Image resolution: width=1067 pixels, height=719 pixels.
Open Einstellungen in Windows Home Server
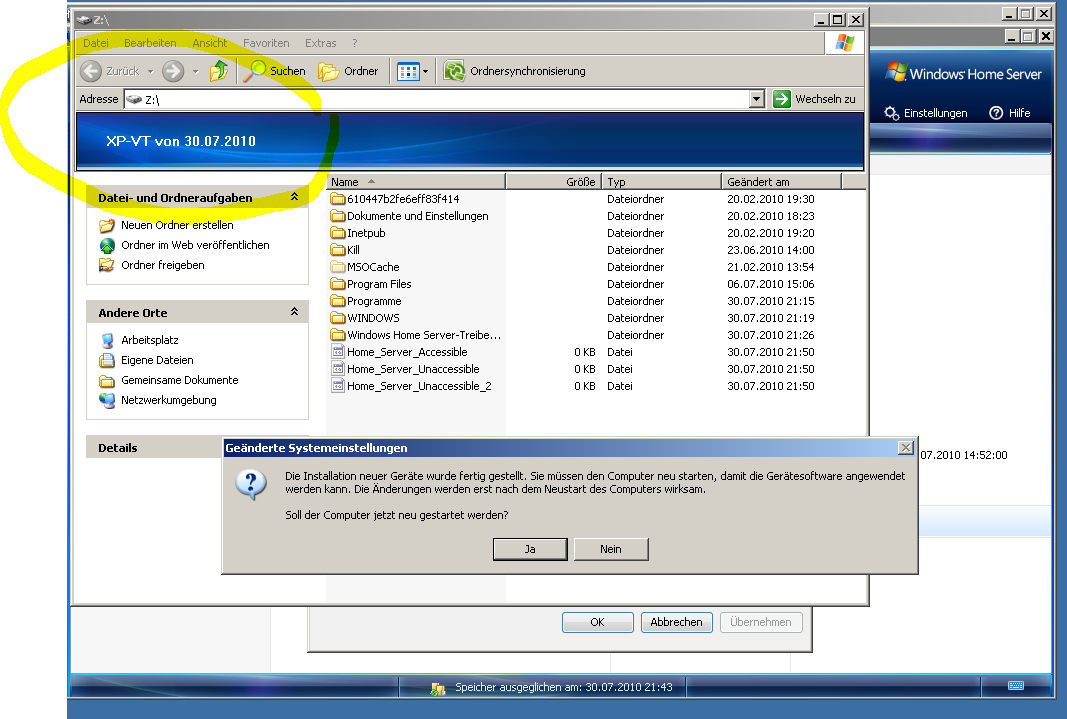click(926, 113)
